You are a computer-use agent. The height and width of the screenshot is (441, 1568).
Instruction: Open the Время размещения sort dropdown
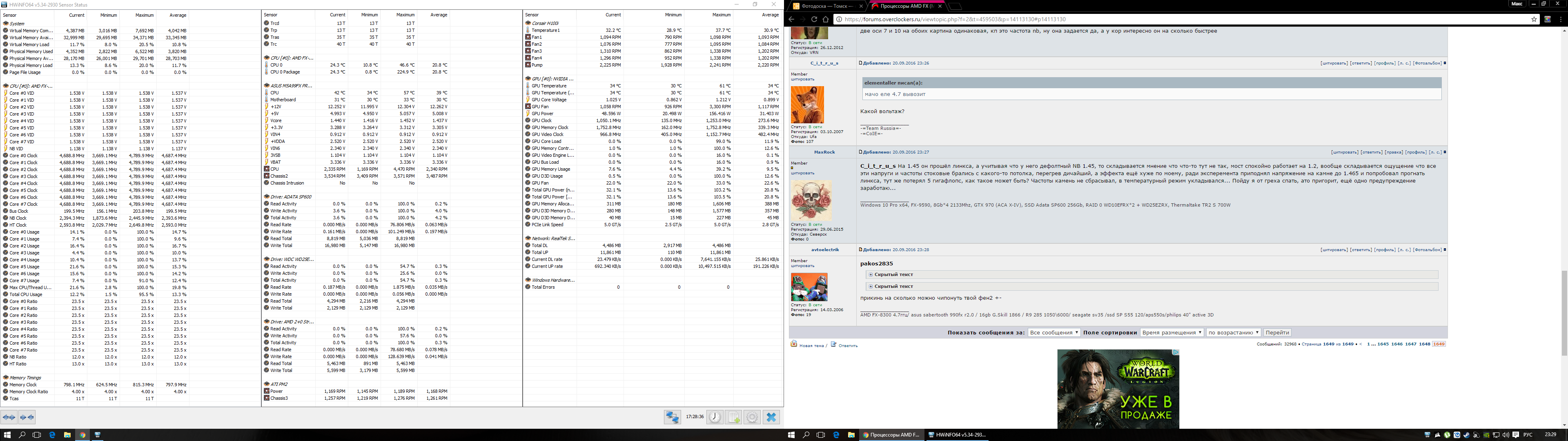coord(1172,332)
